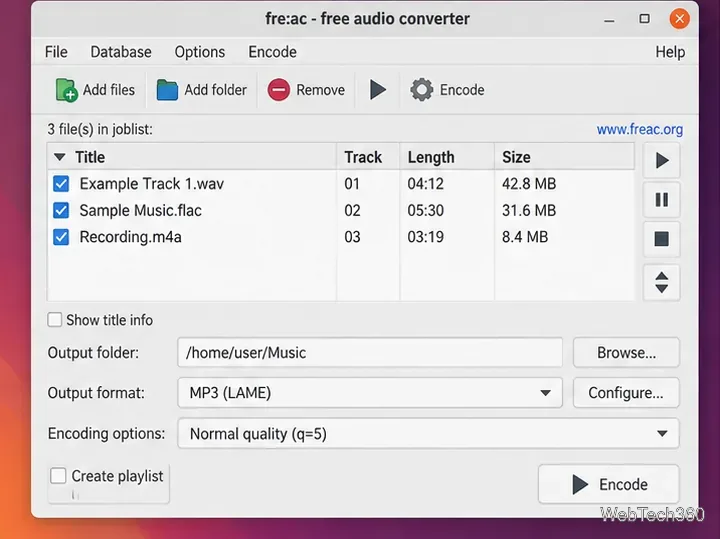The height and width of the screenshot is (539, 720).
Task: Uncheck Sample Music.flac checkbox
Action: pyautogui.click(x=61, y=210)
